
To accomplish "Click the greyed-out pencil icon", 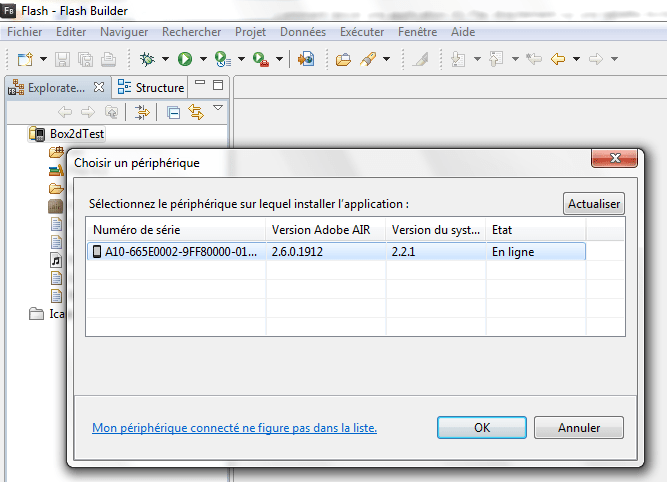I will (421, 59).
